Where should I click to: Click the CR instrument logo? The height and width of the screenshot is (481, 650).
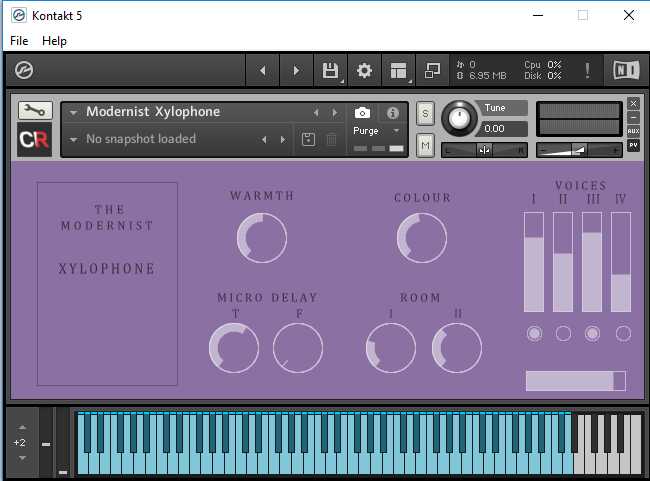[34, 140]
